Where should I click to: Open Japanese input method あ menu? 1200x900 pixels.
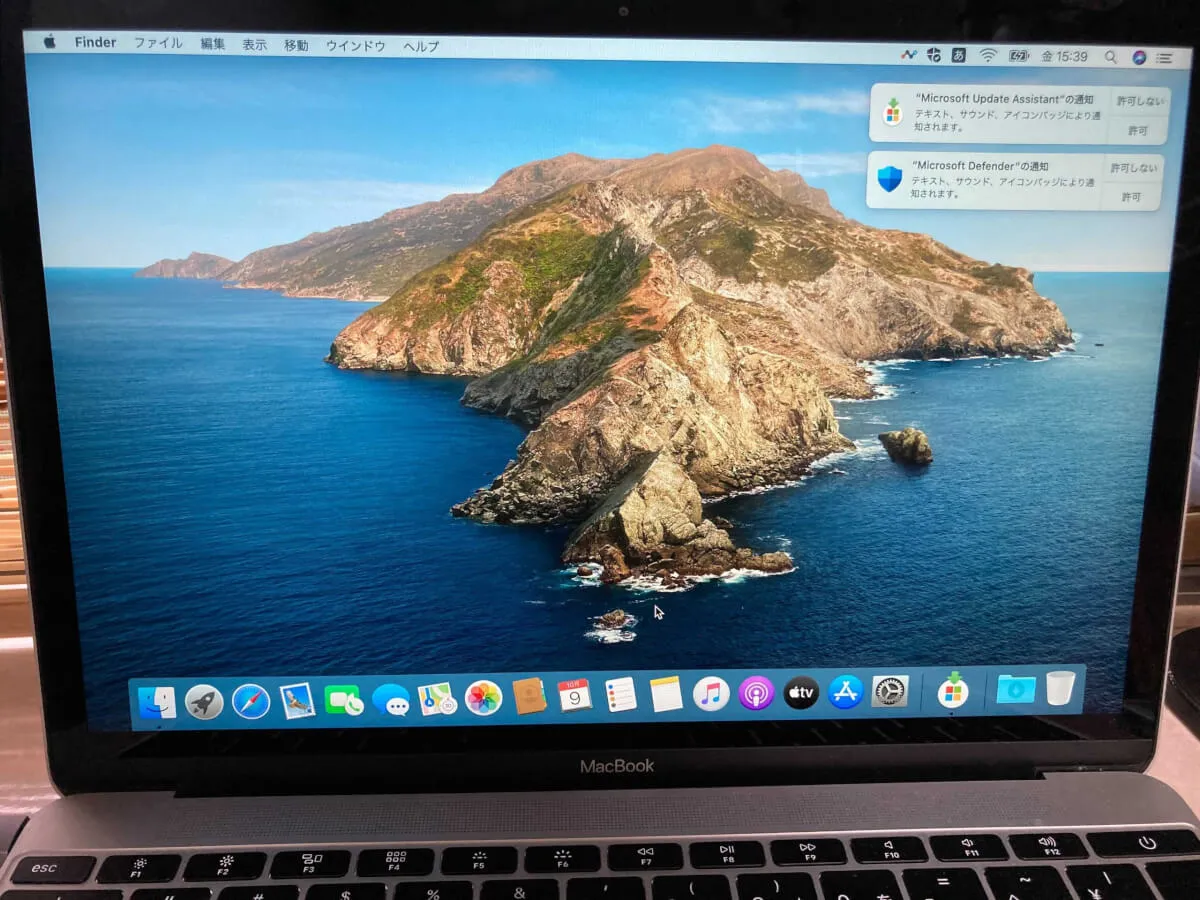[x=959, y=54]
